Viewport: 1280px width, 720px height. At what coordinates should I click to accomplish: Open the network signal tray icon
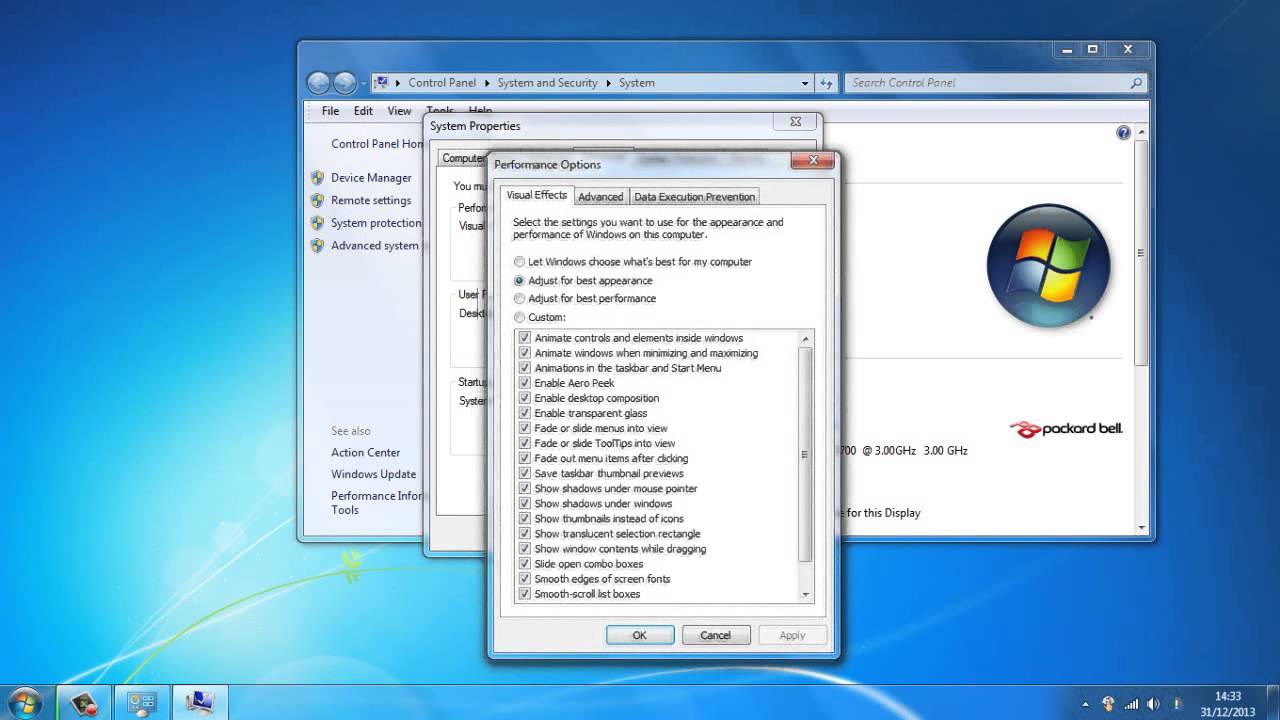(1132, 704)
